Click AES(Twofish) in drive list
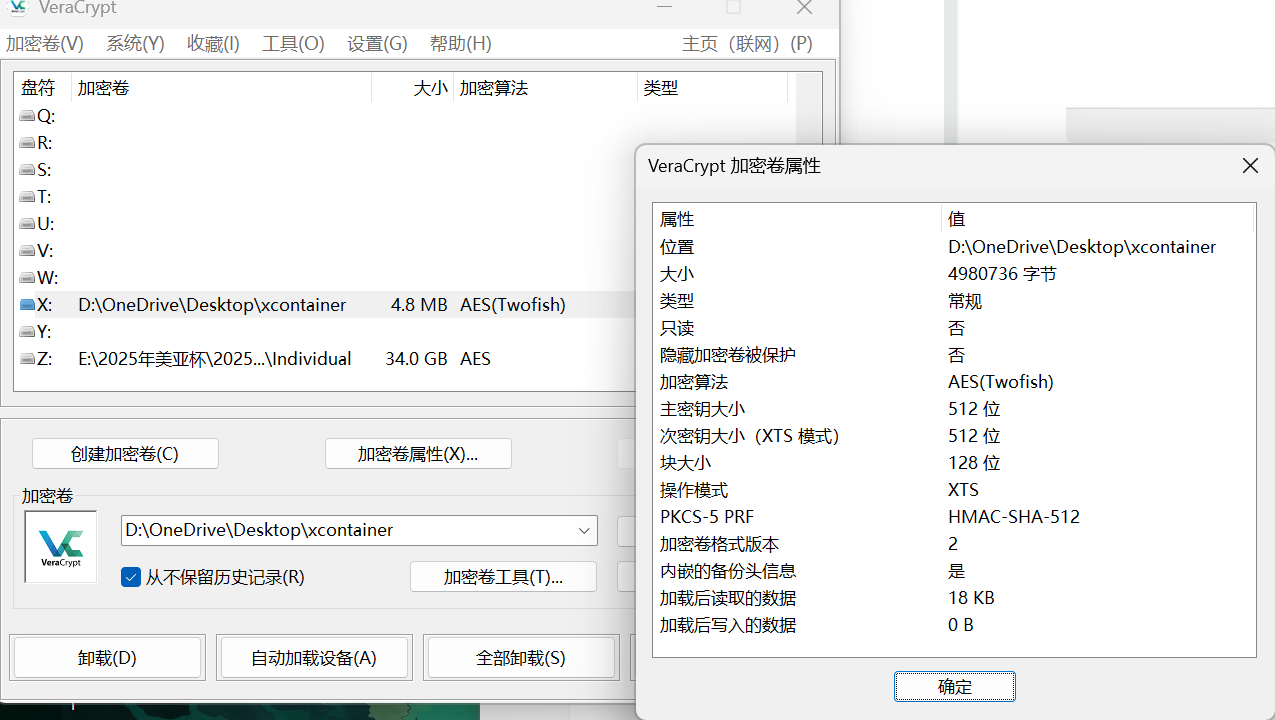The height and width of the screenshot is (720, 1275). coord(513,305)
